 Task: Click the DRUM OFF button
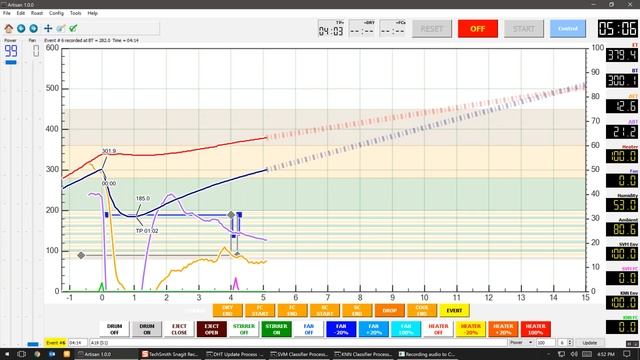click(114, 329)
